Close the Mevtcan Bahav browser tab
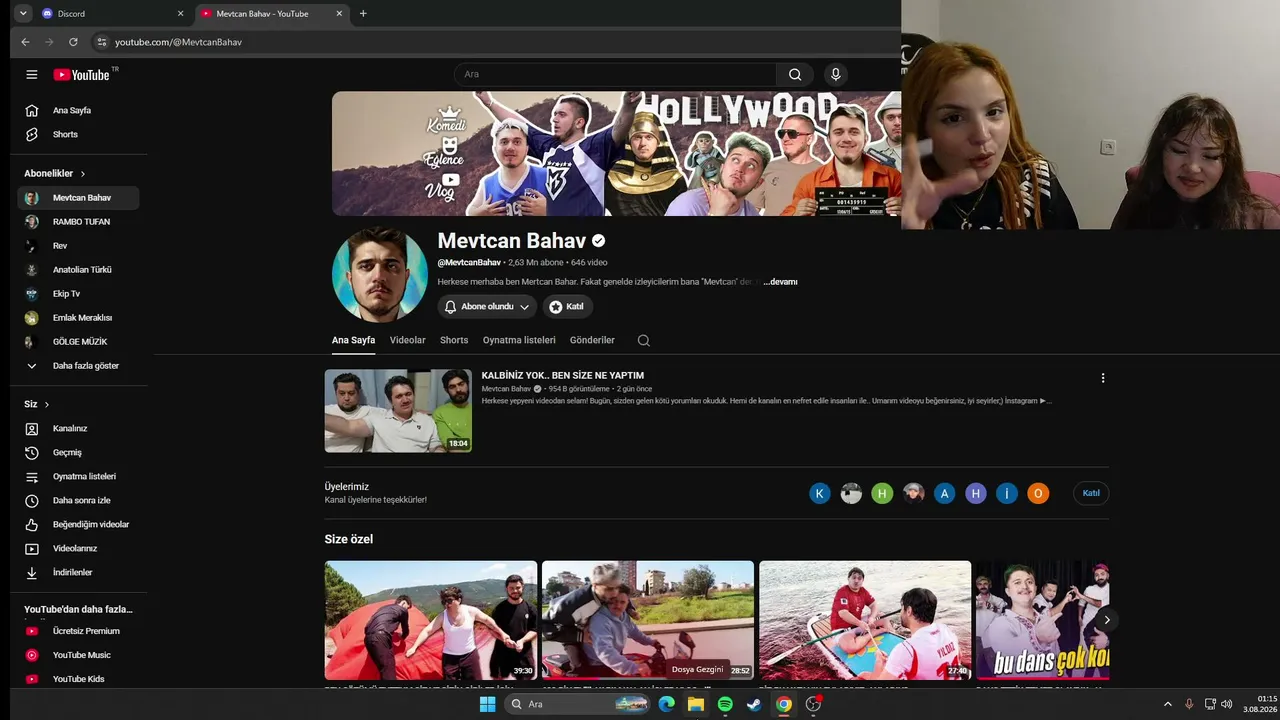This screenshot has width=1280, height=720. coord(339,14)
